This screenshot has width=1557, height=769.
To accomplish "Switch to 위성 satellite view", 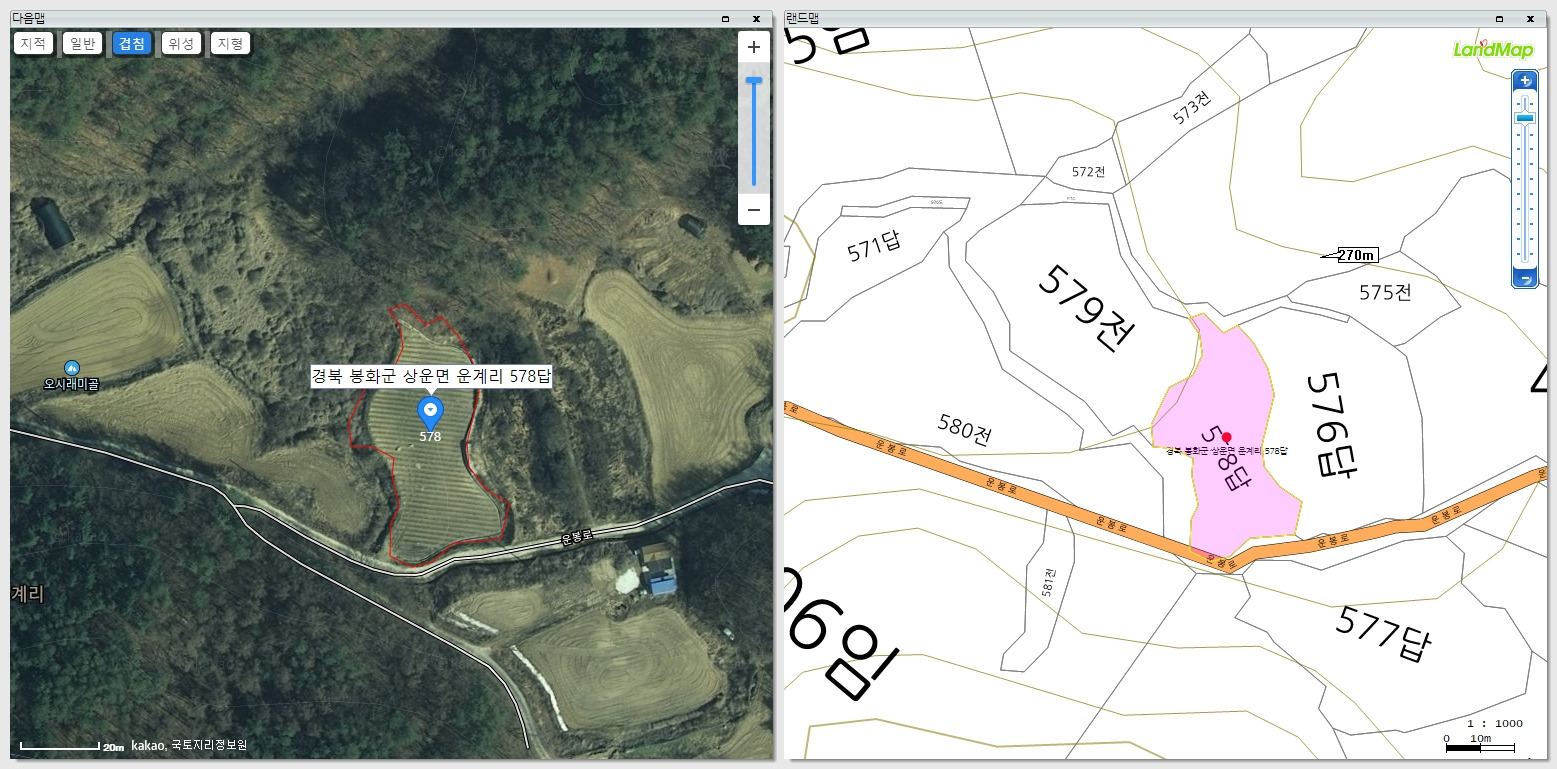I will click(x=181, y=43).
